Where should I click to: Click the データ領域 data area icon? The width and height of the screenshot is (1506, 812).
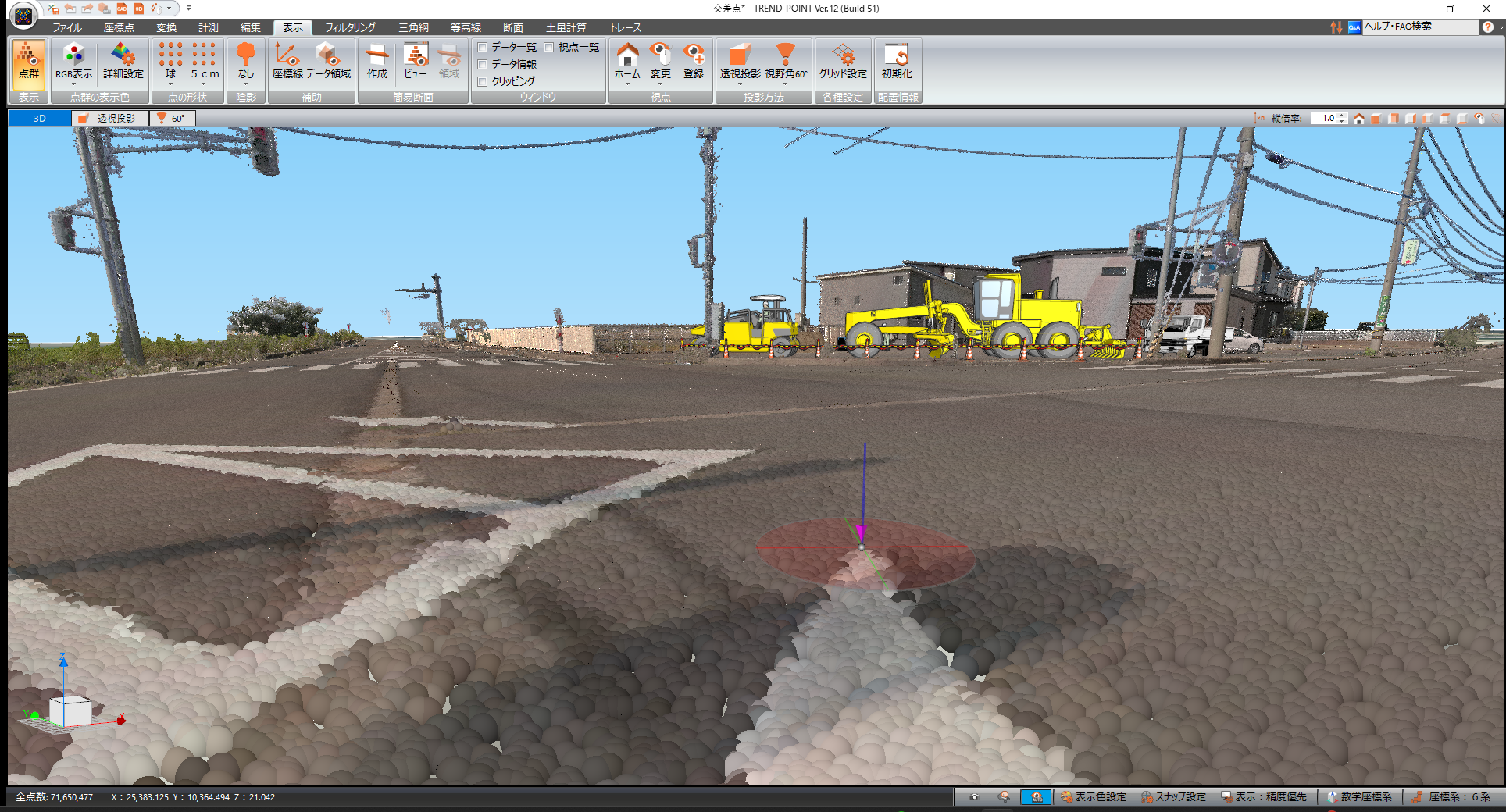(328, 62)
